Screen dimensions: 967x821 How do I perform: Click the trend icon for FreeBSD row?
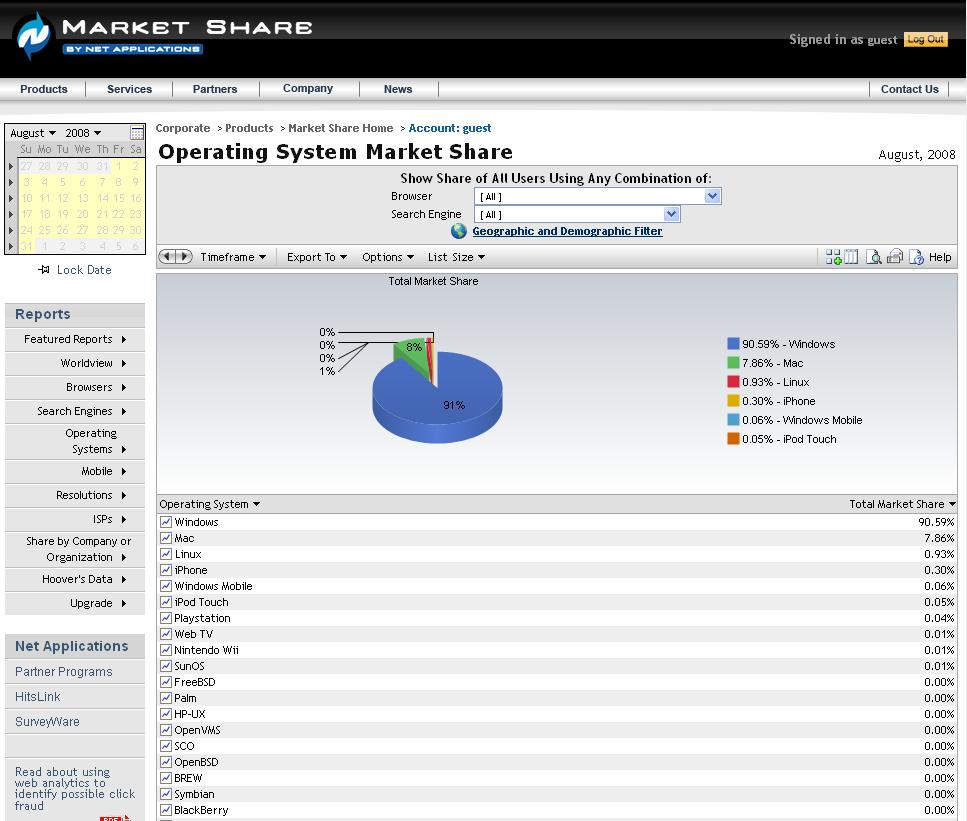(x=166, y=682)
